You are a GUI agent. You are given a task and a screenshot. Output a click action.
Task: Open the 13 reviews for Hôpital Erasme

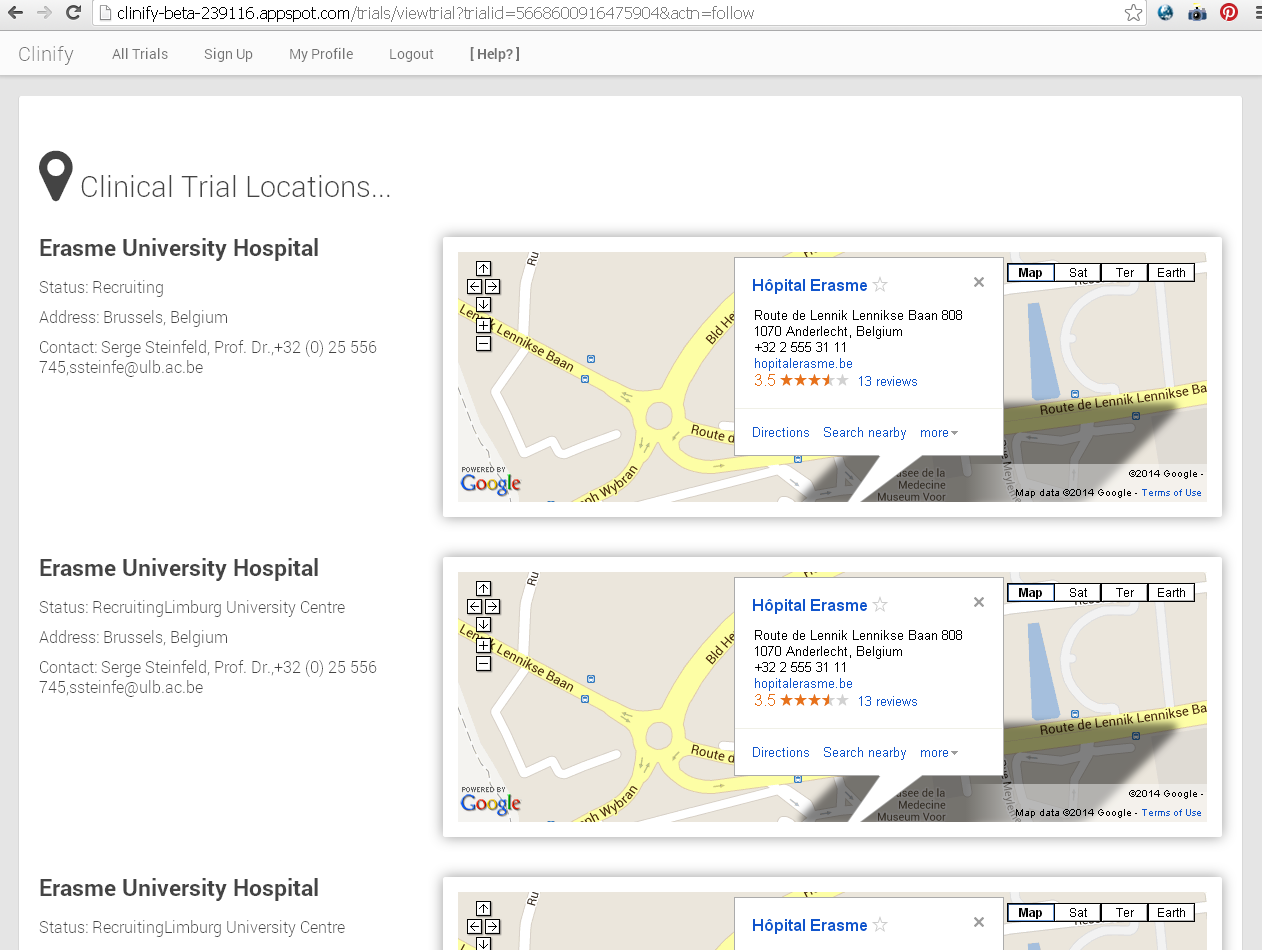pyautogui.click(x=886, y=381)
